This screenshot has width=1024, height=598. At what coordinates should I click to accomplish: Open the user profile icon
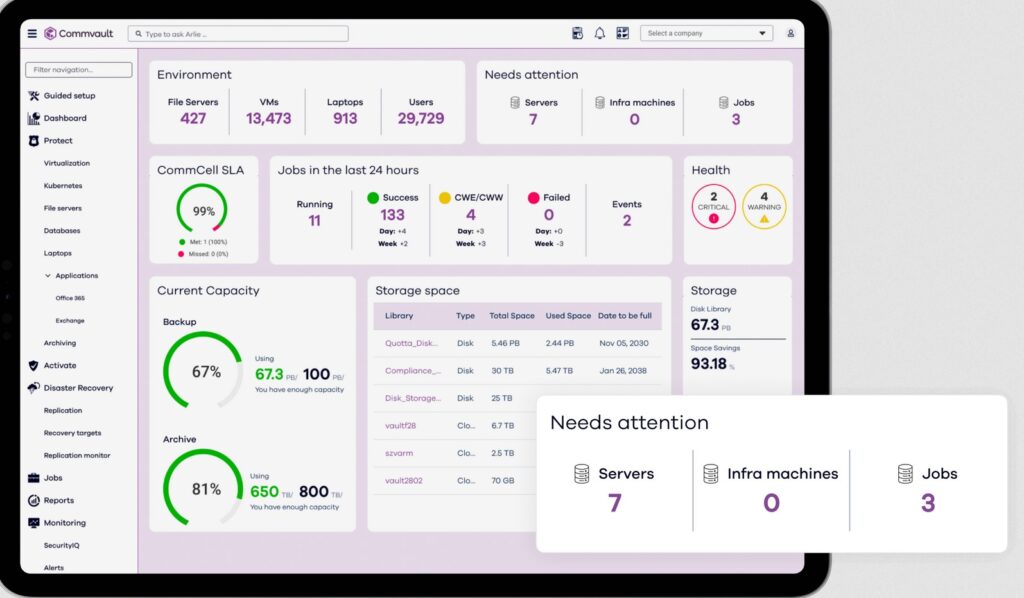pos(790,33)
